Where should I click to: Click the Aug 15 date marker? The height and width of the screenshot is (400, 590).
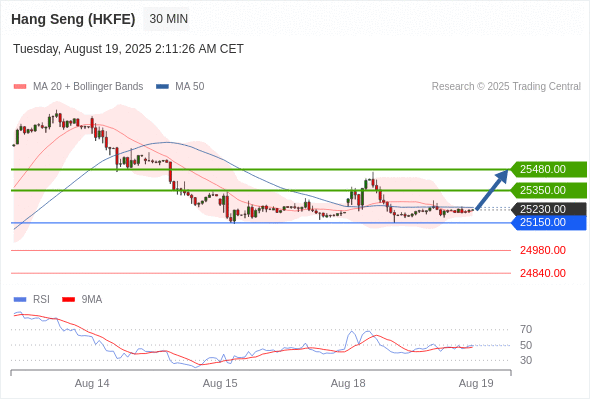(220, 383)
